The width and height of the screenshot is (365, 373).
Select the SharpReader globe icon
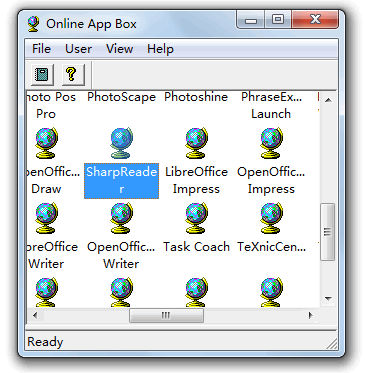pos(122,143)
